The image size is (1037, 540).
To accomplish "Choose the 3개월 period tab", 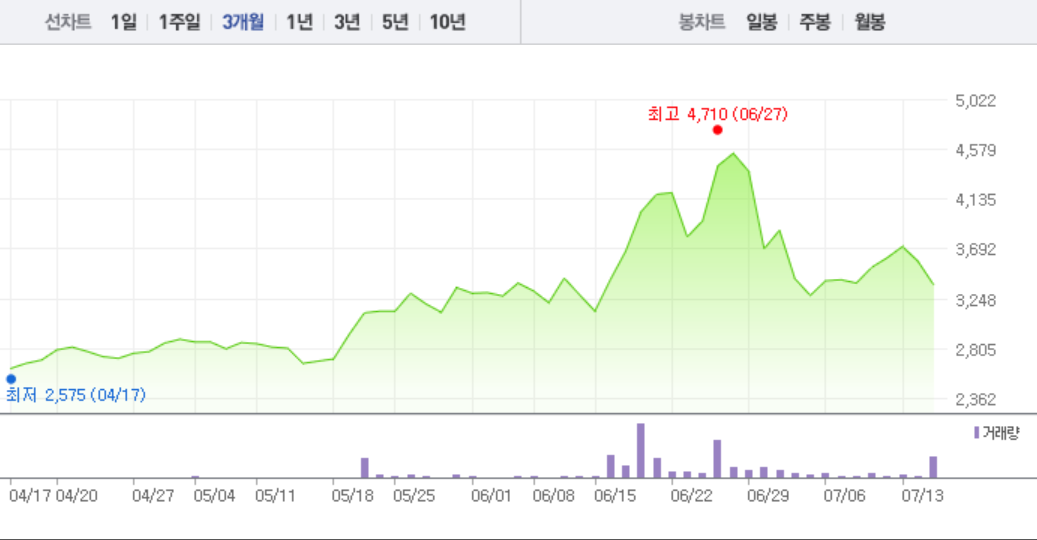I will (243, 22).
